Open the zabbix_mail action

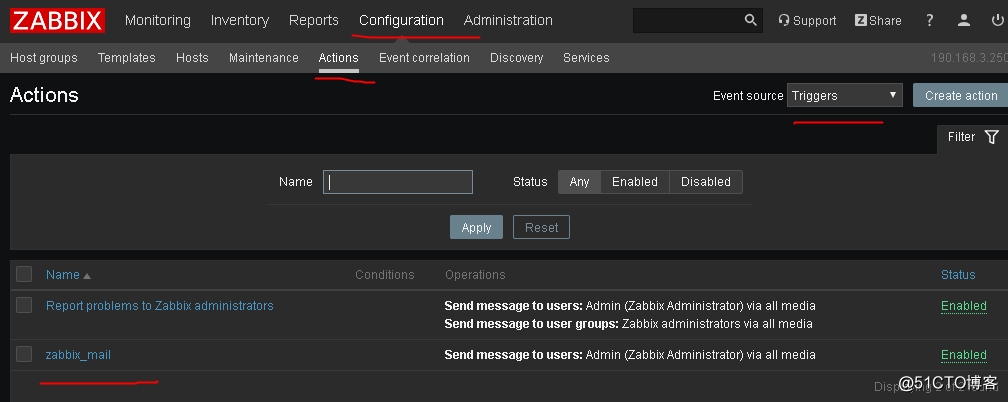(78, 355)
